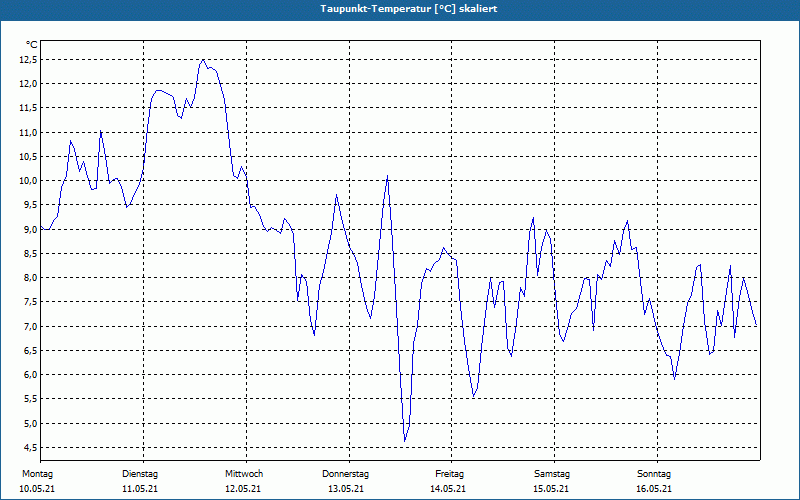Viewport: 800px width, 500px height.
Task: Click the 6,0 y-axis label
Action: [31, 374]
